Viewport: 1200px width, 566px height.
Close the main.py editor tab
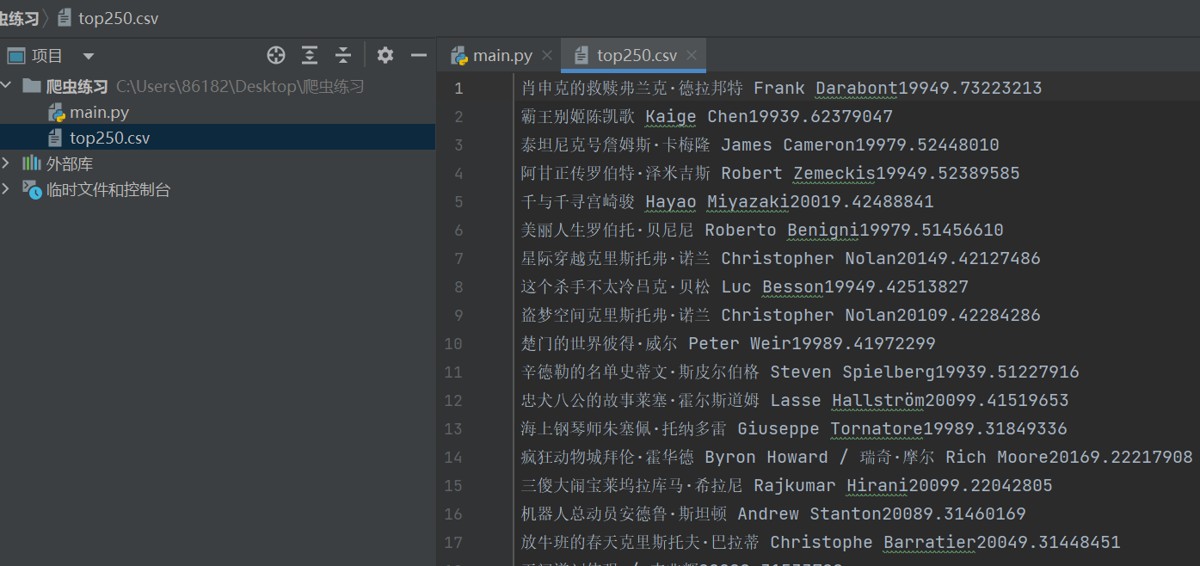click(x=546, y=55)
